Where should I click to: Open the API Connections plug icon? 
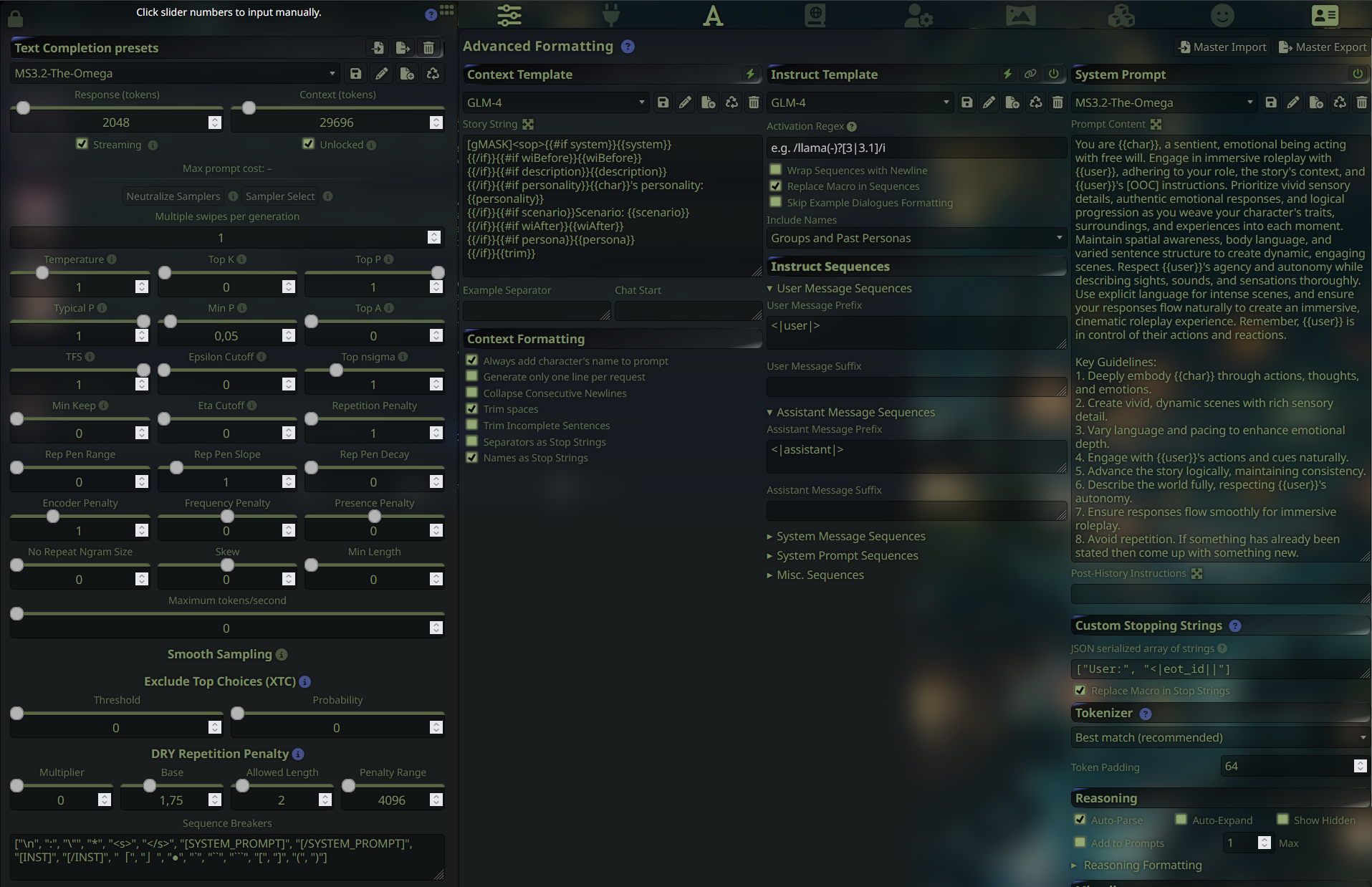click(611, 15)
